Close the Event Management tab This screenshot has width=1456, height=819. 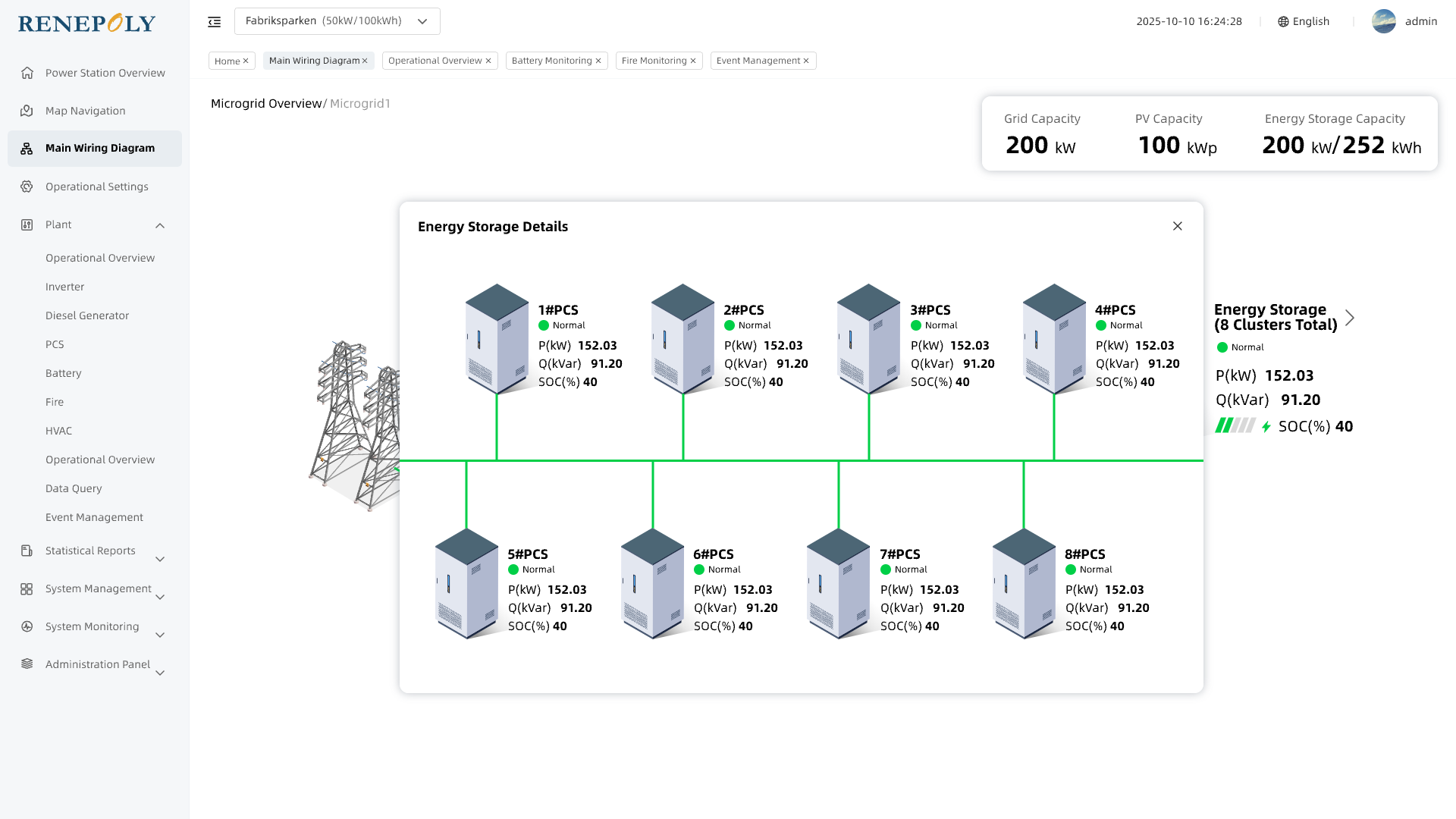pyautogui.click(x=806, y=61)
